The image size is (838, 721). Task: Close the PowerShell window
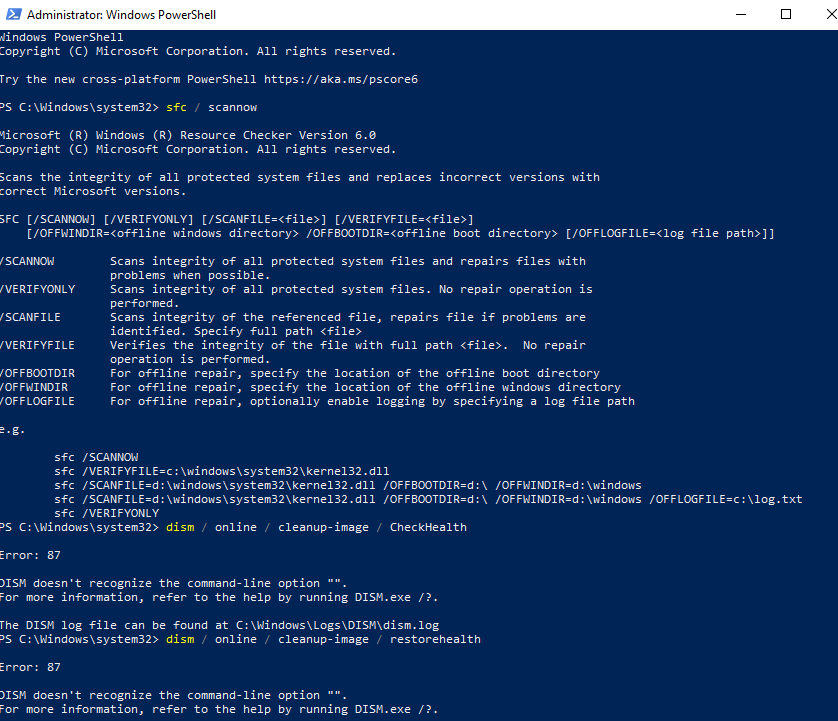point(831,14)
